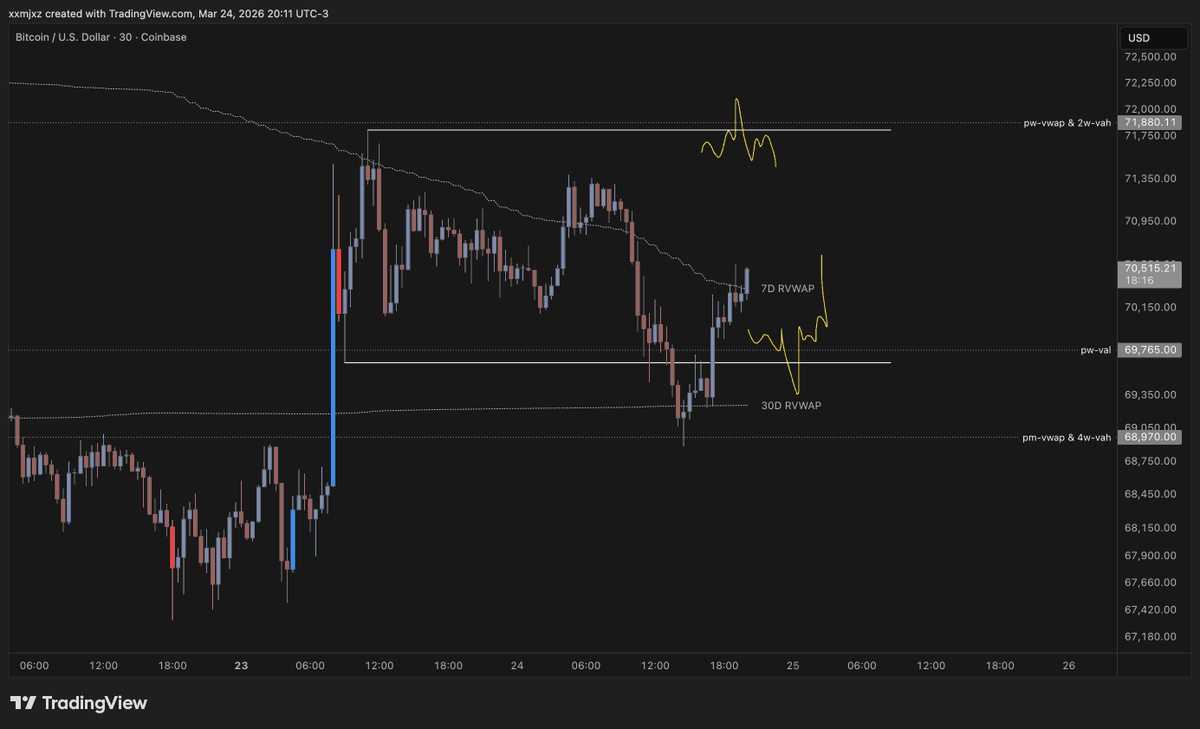Click the 72,000.00 price axis value
1200x729 pixels.
click(x=1150, y=109)
